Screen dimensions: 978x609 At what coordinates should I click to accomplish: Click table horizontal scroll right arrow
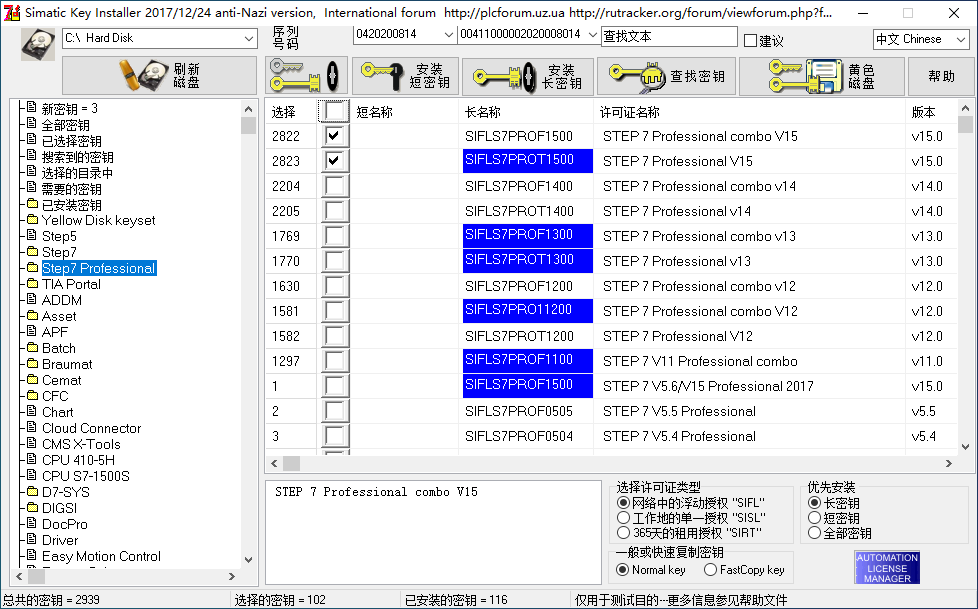click(949, 464)
